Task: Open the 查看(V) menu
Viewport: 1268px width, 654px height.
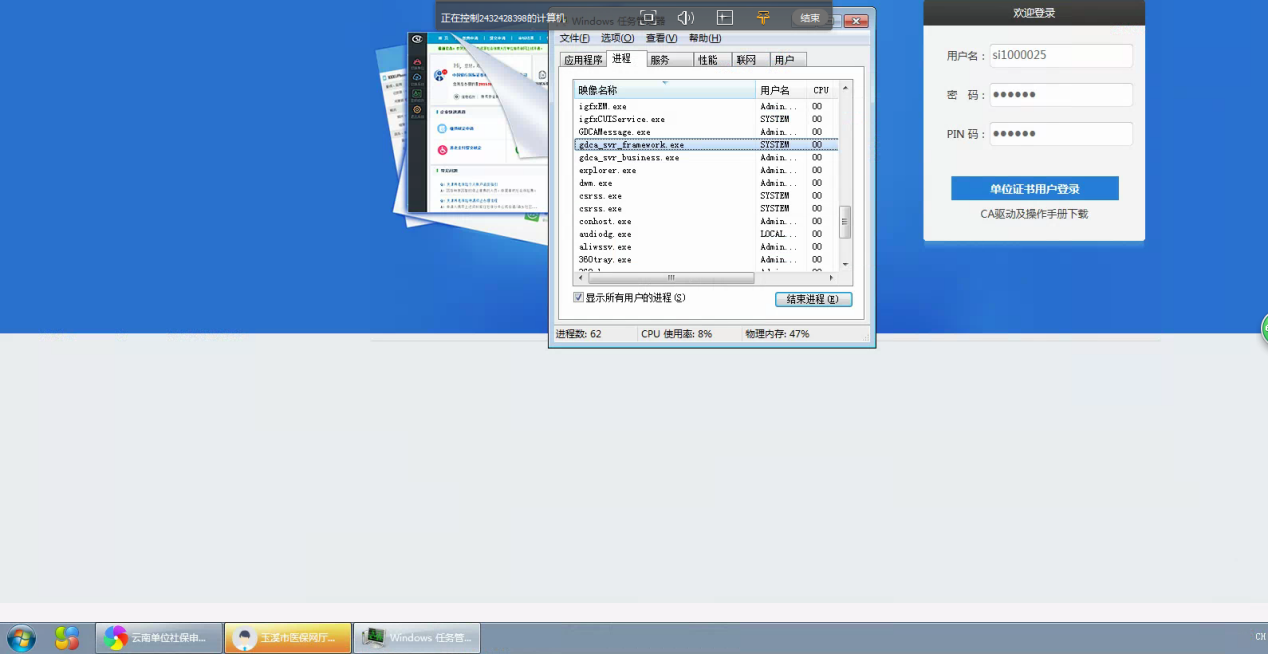Action: [x=661, y=38]
